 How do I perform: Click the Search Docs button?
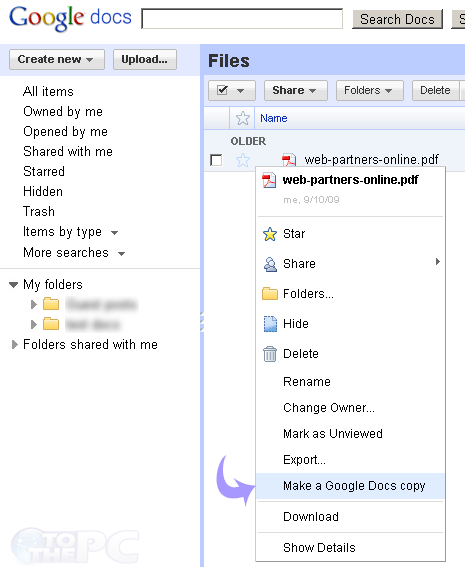pyautogui.click(x=397, y=19)
